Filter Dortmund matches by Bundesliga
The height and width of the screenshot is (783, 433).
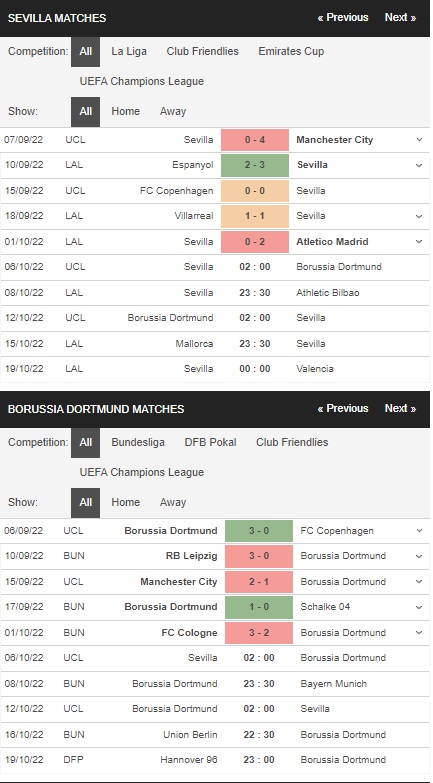138,442
